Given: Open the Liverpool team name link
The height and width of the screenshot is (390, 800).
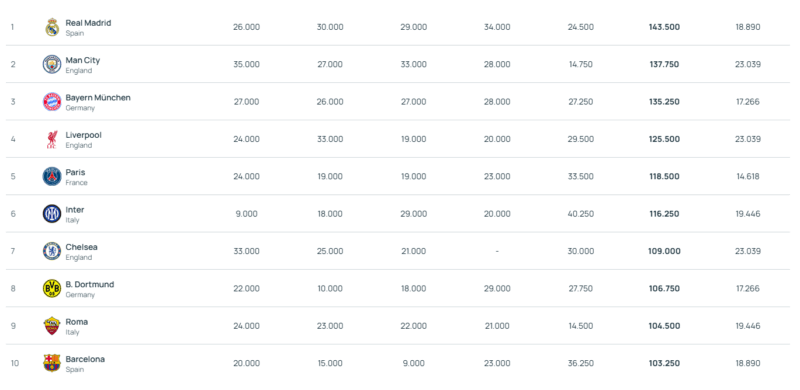Looking at the screenshot, I should coord(84,135).
